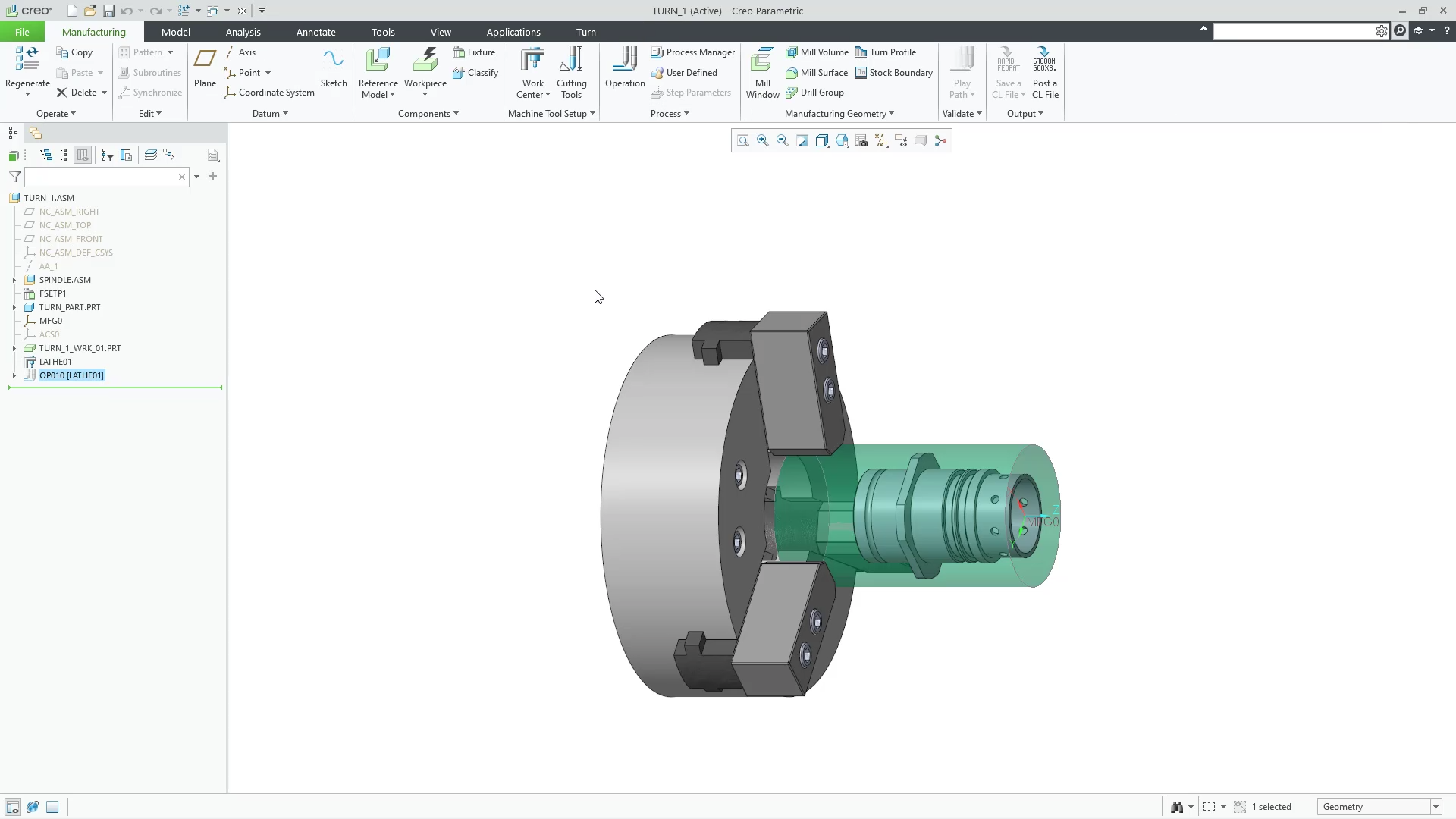Click the Repaint icon in graphics toolbar

[x=802, y=141]
